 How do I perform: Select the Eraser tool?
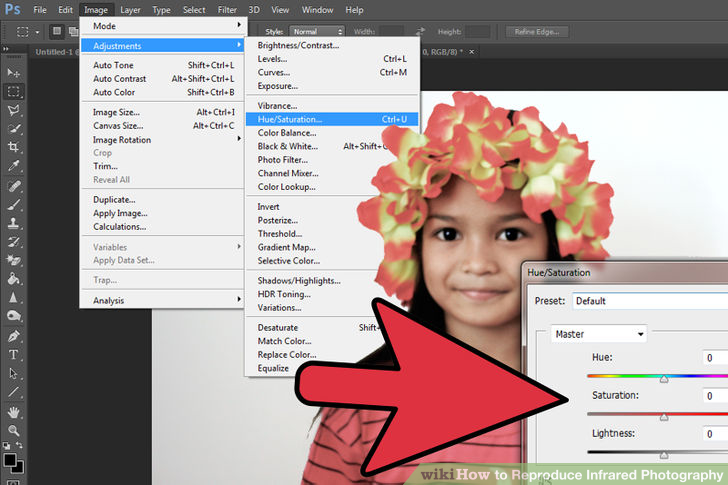point(13,260)
